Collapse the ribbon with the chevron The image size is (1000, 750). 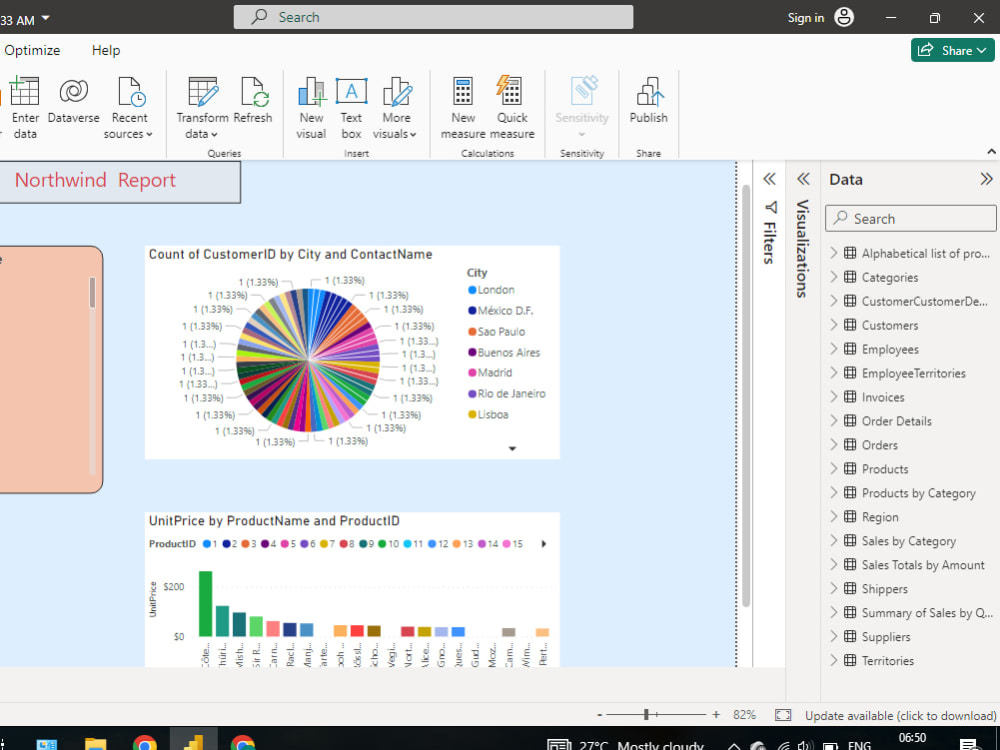[991, 152]
